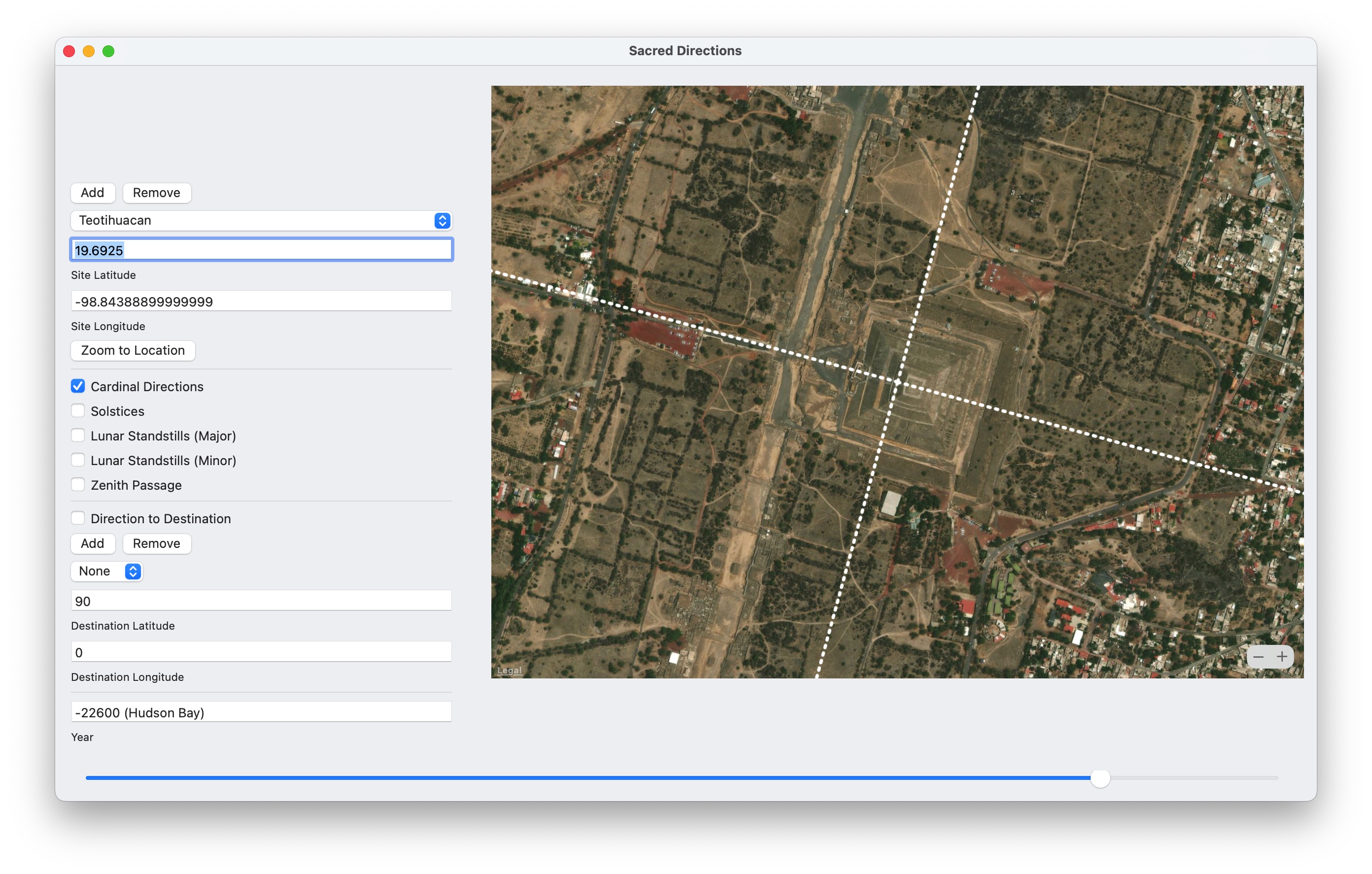Zoom out the map with minus icon
The height and width of the screenshot is (874, 1372).
[1258, 656]
